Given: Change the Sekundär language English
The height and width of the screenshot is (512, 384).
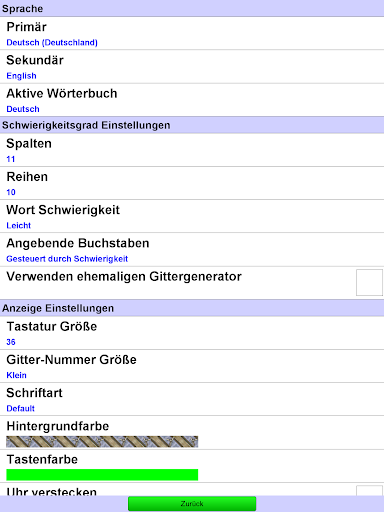Looking at the screenshot, I should coord(192,67).
